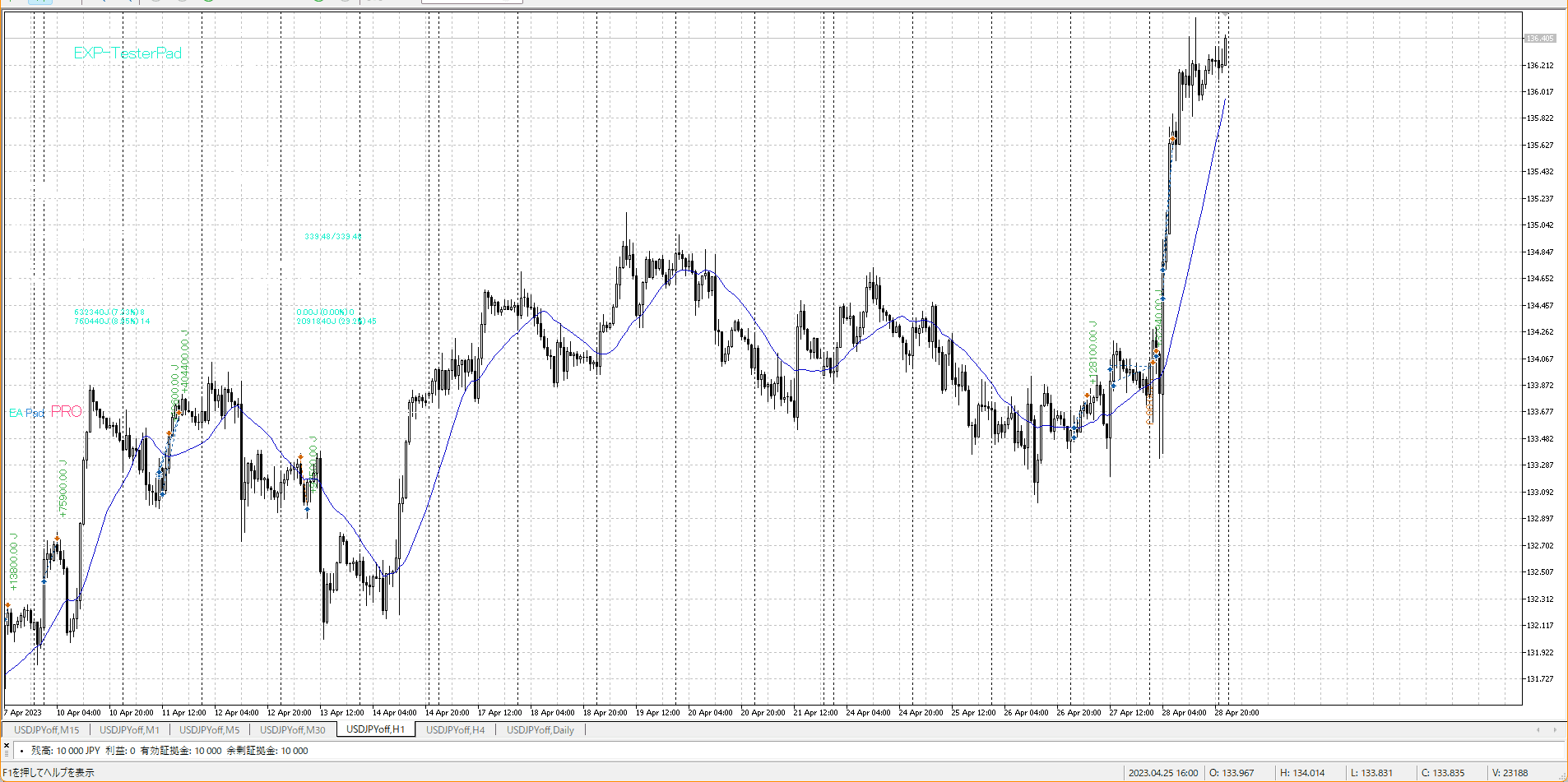1568x782 pixels.
Task: Open the USDJPYoff,H4 chart tab
Action: [x=455, y=729]
